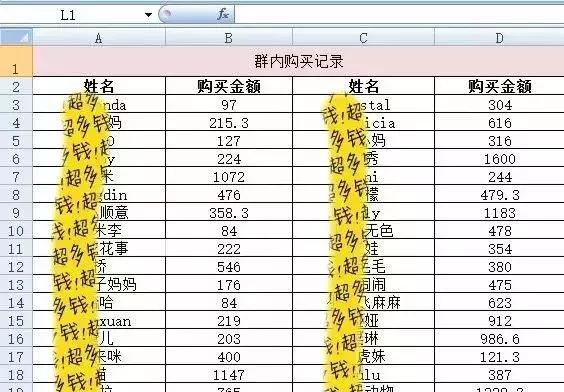This screenshot has width=564, height=392.
Task: Select the cell with value 1183
Action: (x=499, y=212)
